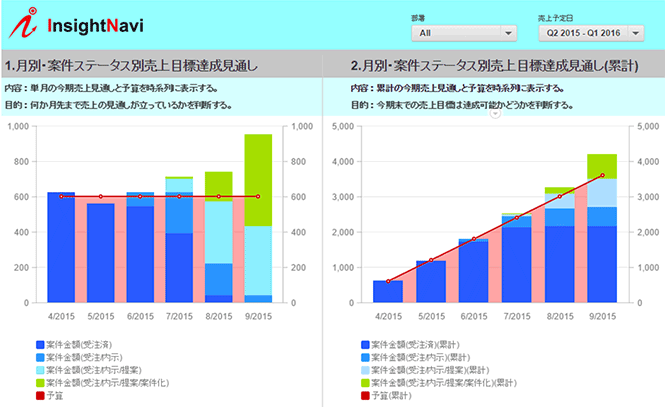Click the green segment of 9/2015 bar in chart 1
The image size is (665, 407).
click(258, 180)
